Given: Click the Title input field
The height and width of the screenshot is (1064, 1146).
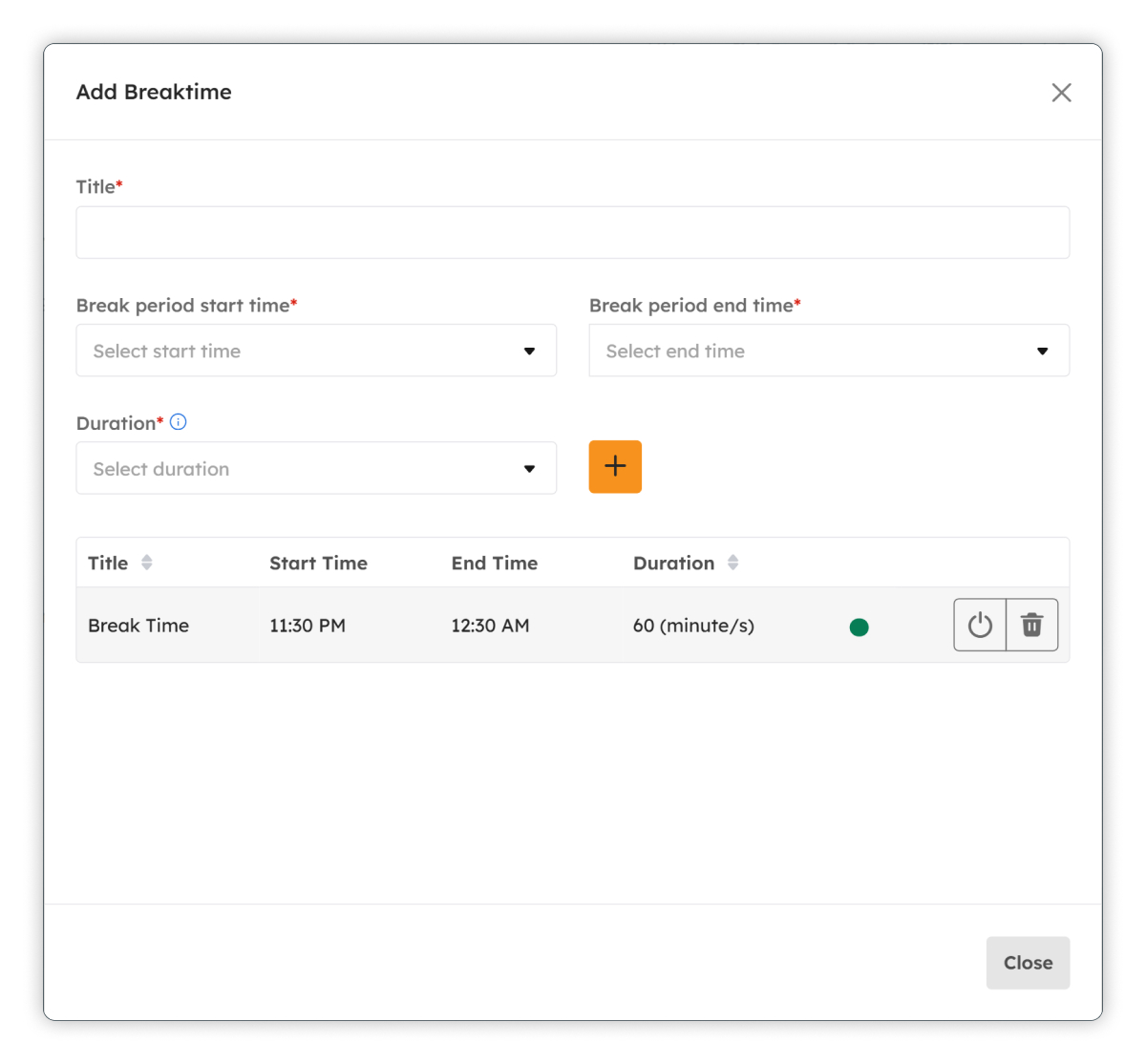Looking at the screenshot, I should [x=573, y=232].
